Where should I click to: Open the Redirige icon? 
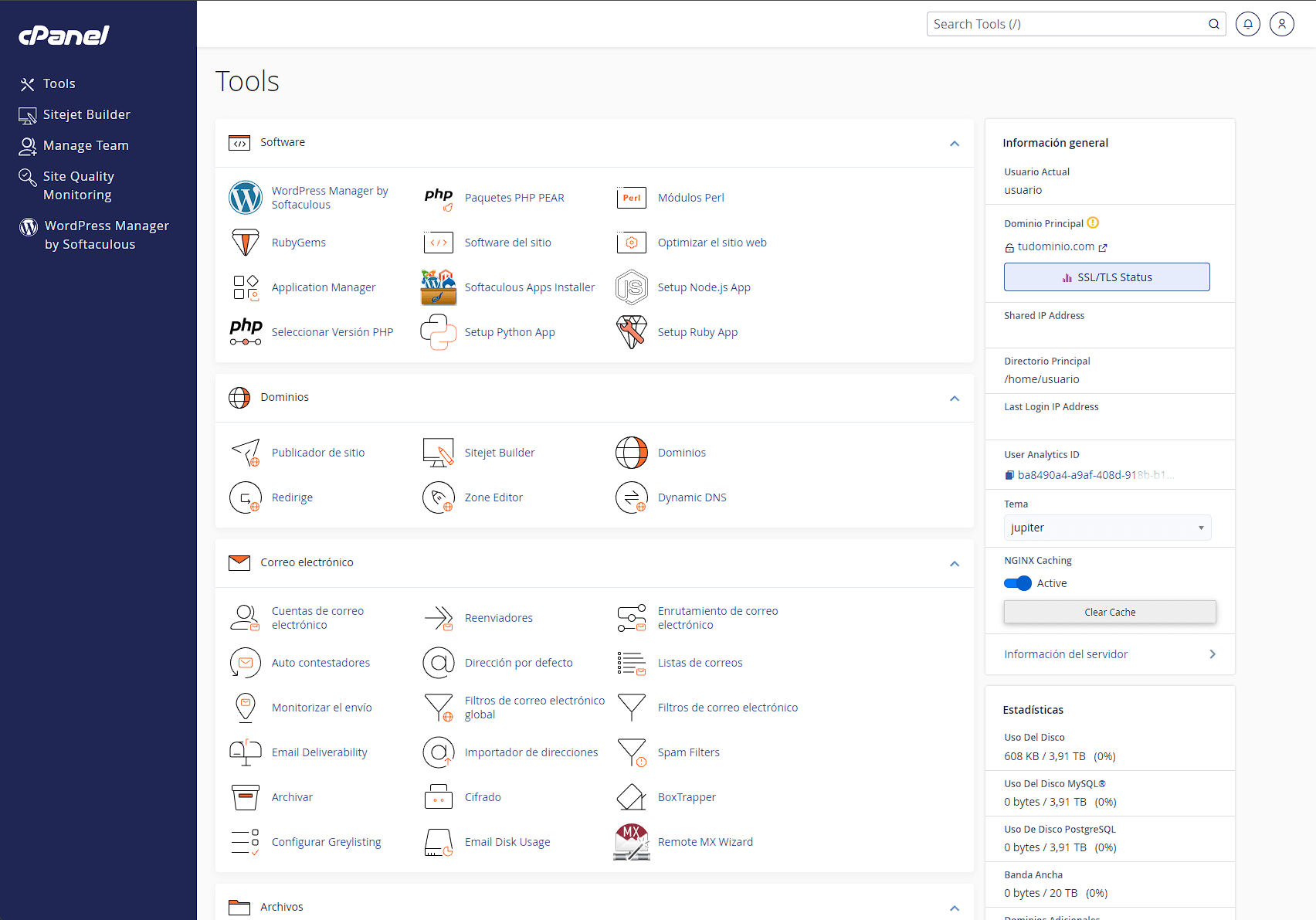click(x=246, y=497)
